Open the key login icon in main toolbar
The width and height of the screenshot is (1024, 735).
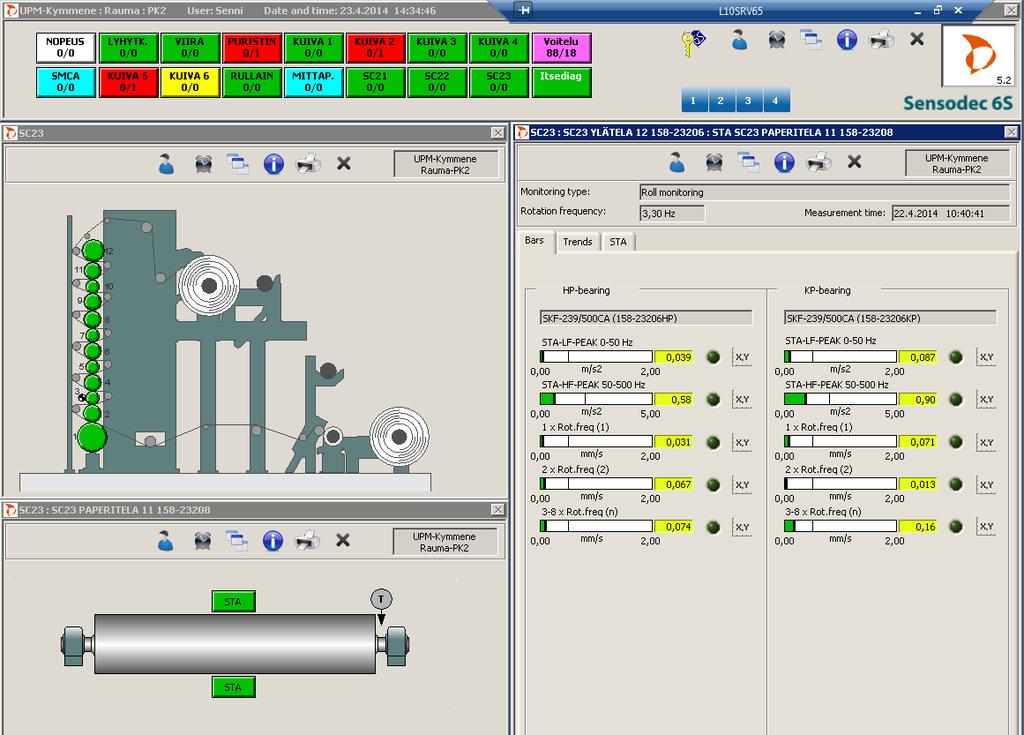point(693,41)
